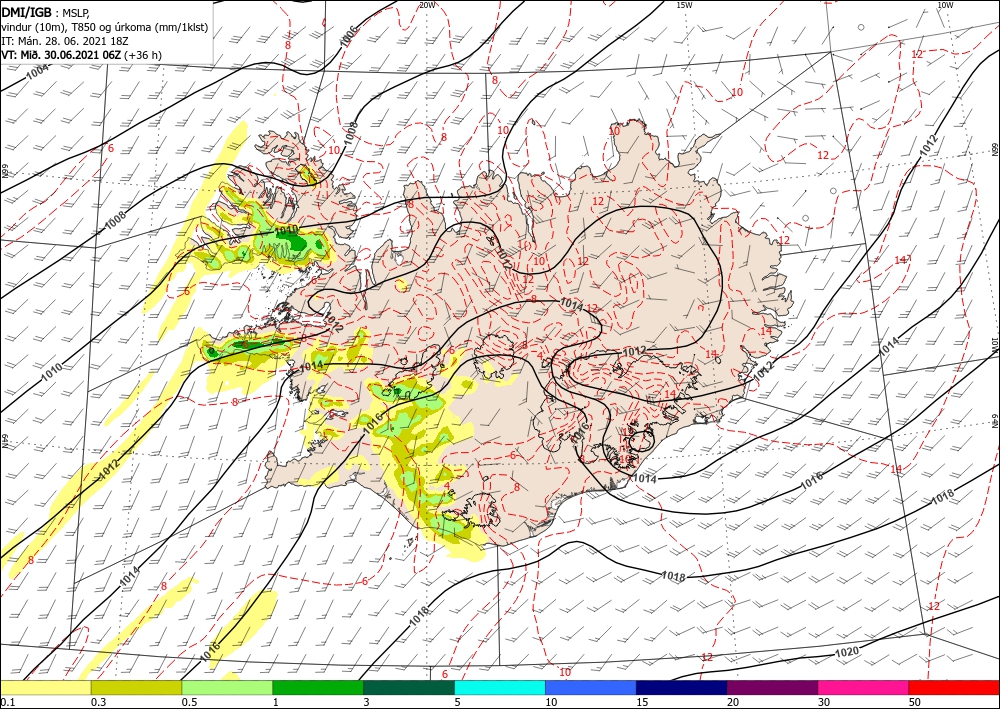Click the '30' legend scale value
This screenshot has height=709, width=1000.
click(824, 702)
